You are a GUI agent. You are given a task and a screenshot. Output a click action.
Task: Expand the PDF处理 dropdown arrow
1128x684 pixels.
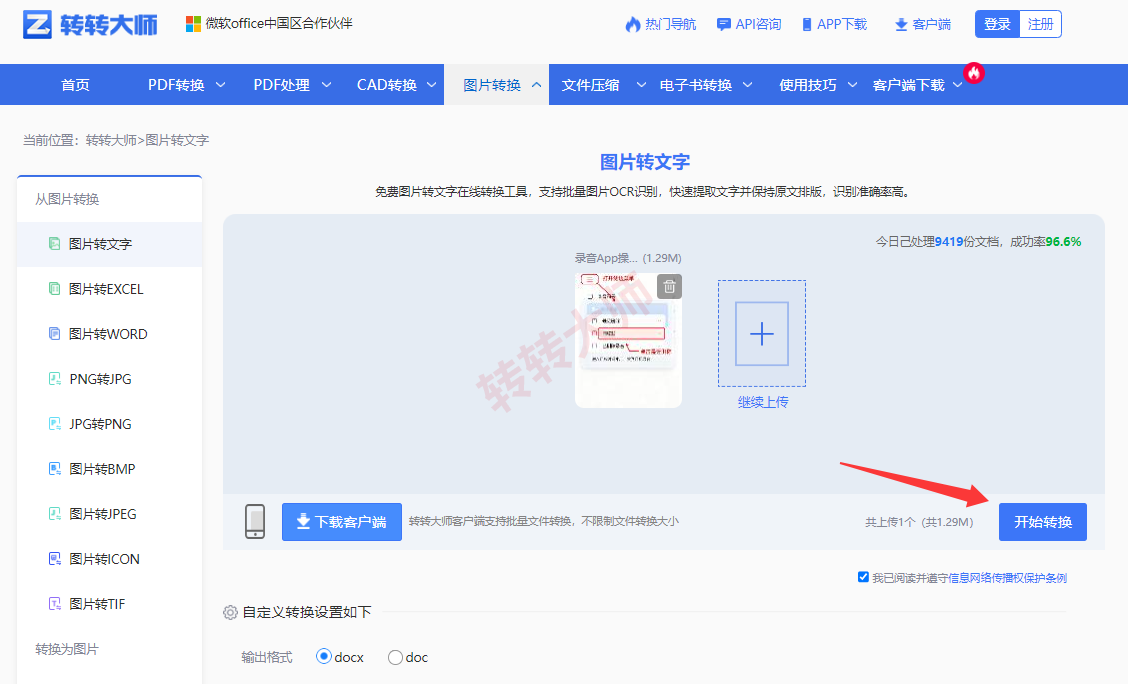click(x=326, y=85)
